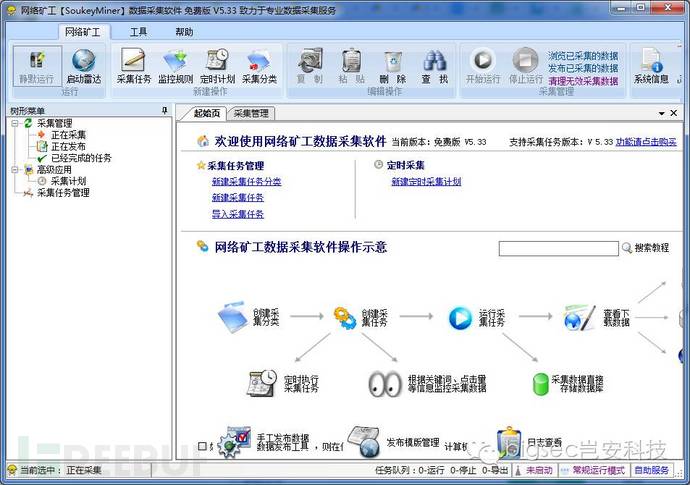This screenshot has height=485, width=690.
Task: Click 定时执行采集任务 calendar icon
Action: coord(261,383)
